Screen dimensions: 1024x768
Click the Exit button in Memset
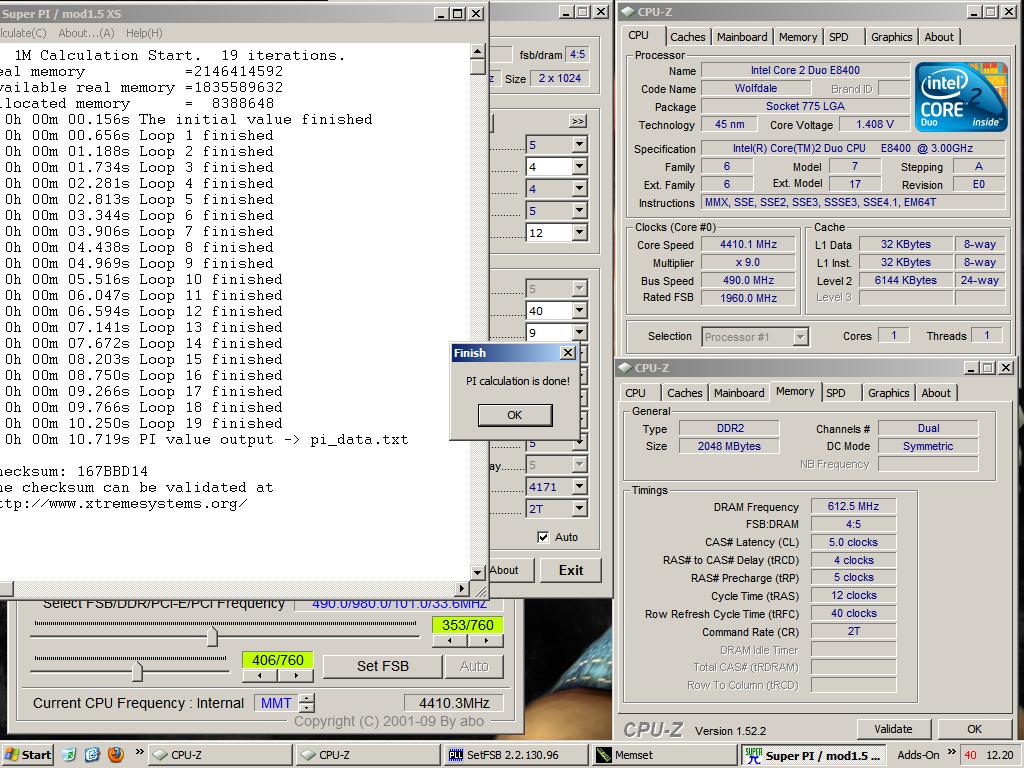click(x=571, y=570)
